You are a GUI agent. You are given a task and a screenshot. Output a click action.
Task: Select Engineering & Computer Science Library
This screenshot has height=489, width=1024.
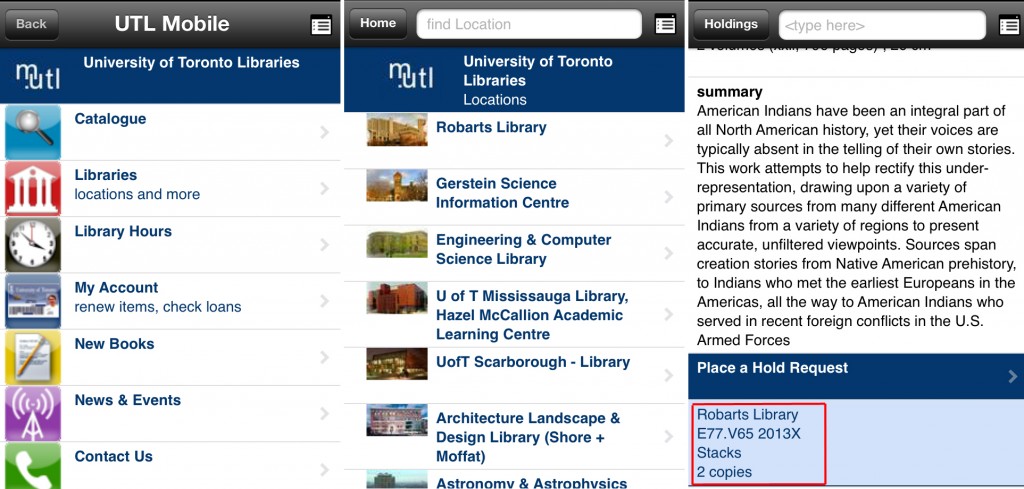(523, 249)
